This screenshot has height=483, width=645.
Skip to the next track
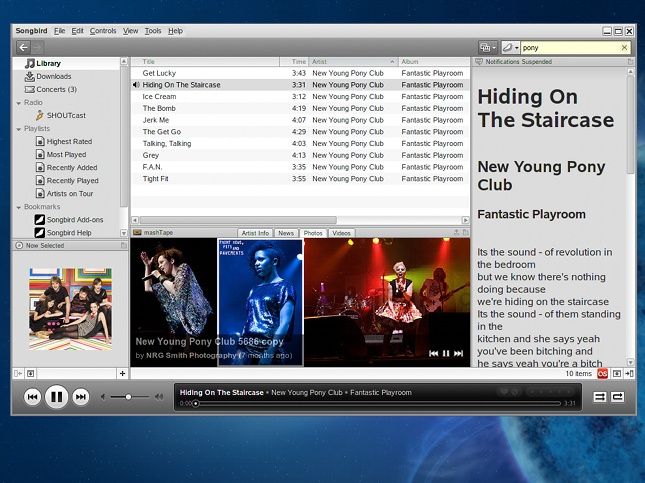[81, 397]
